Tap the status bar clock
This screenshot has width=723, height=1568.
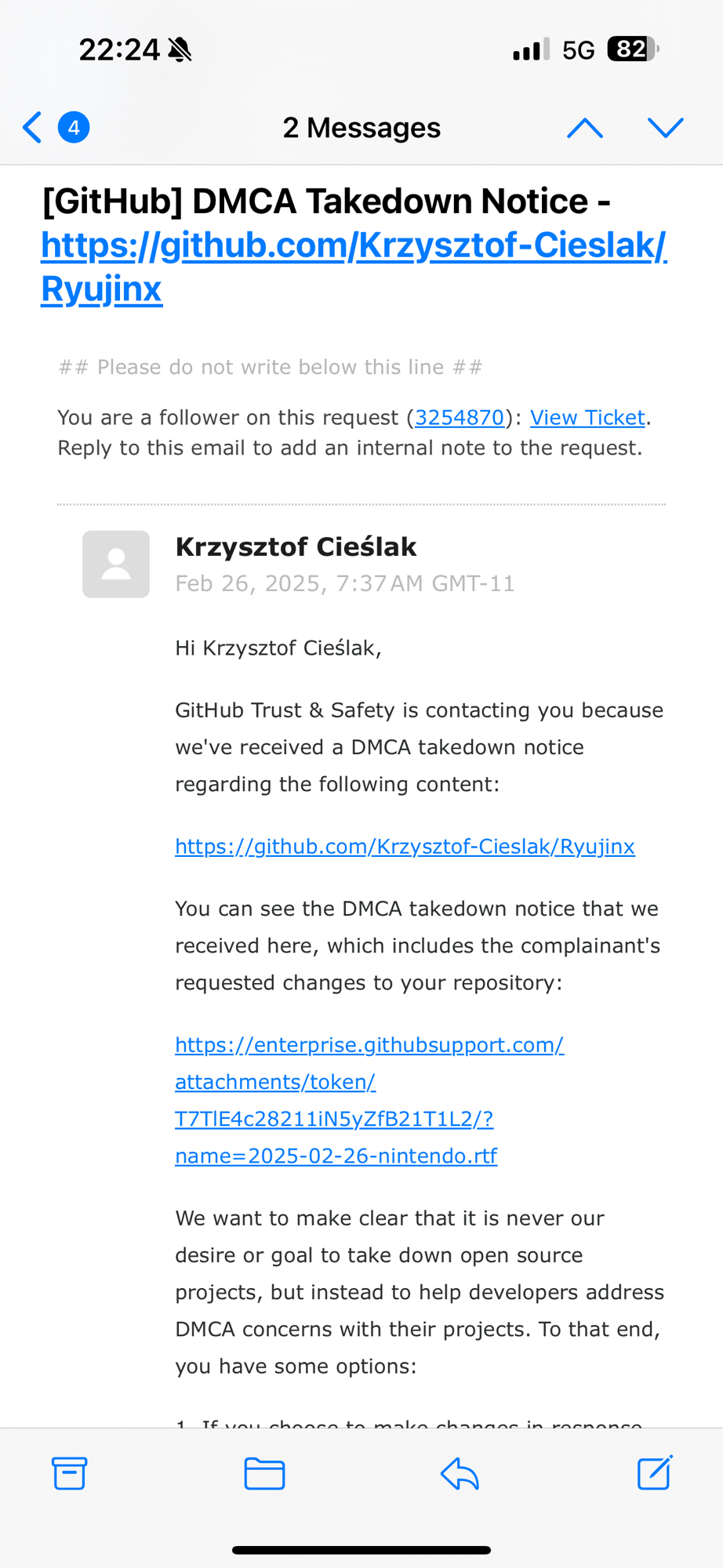coord(119,49)
